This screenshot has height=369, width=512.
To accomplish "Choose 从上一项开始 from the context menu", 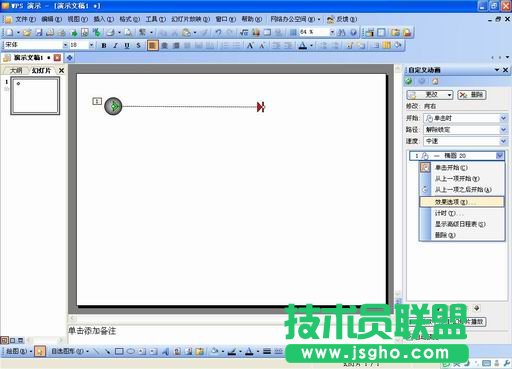I will pos(462,179).
